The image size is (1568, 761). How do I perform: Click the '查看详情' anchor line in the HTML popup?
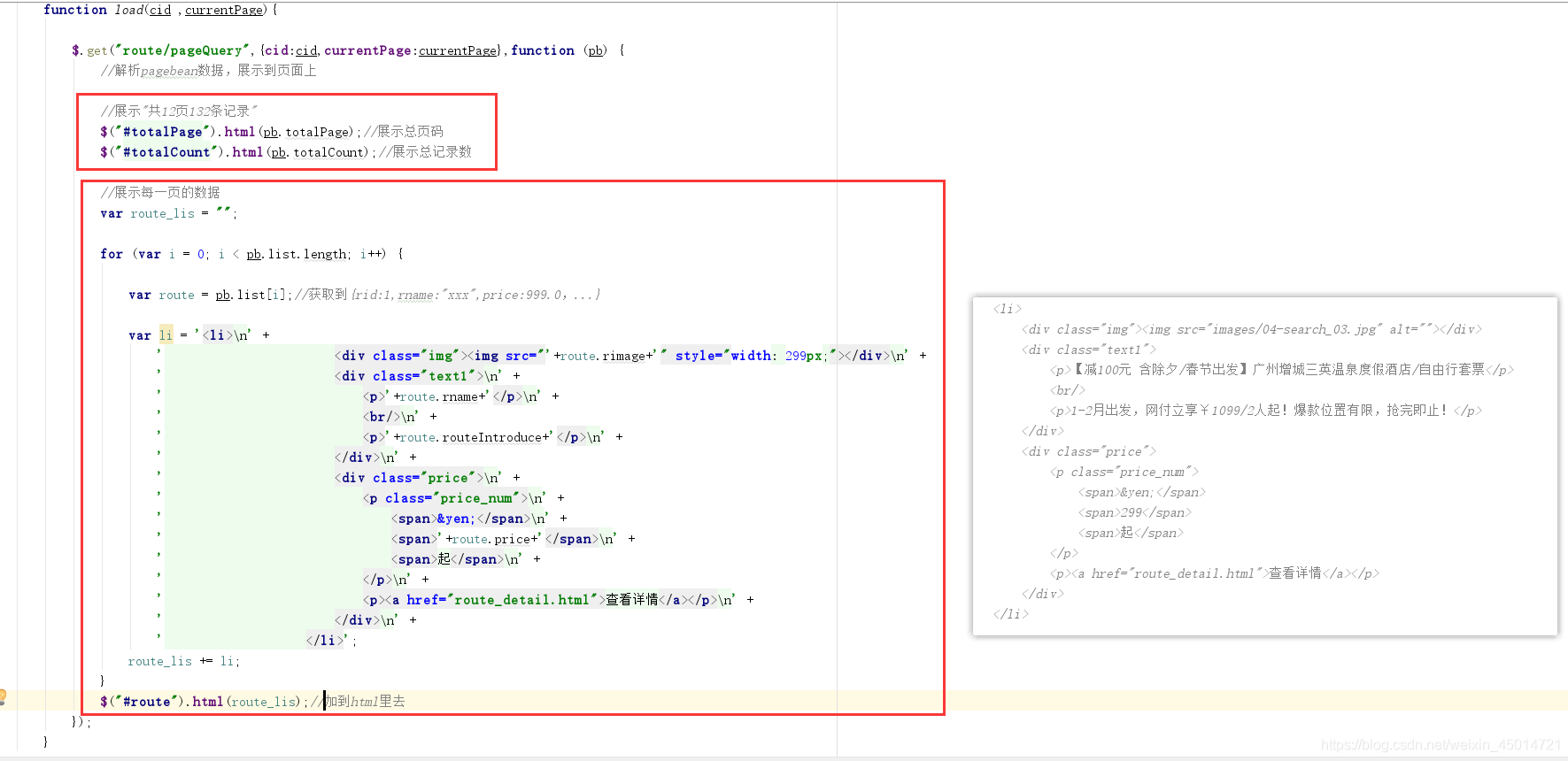point(1215,573)
